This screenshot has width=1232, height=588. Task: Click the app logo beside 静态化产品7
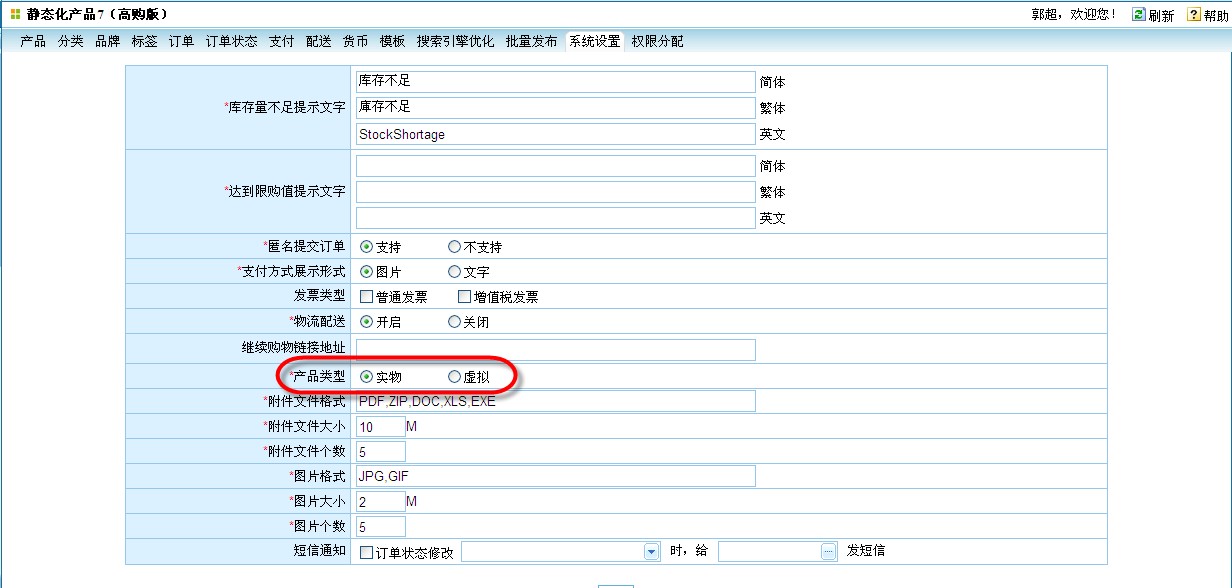click(15, 14)
